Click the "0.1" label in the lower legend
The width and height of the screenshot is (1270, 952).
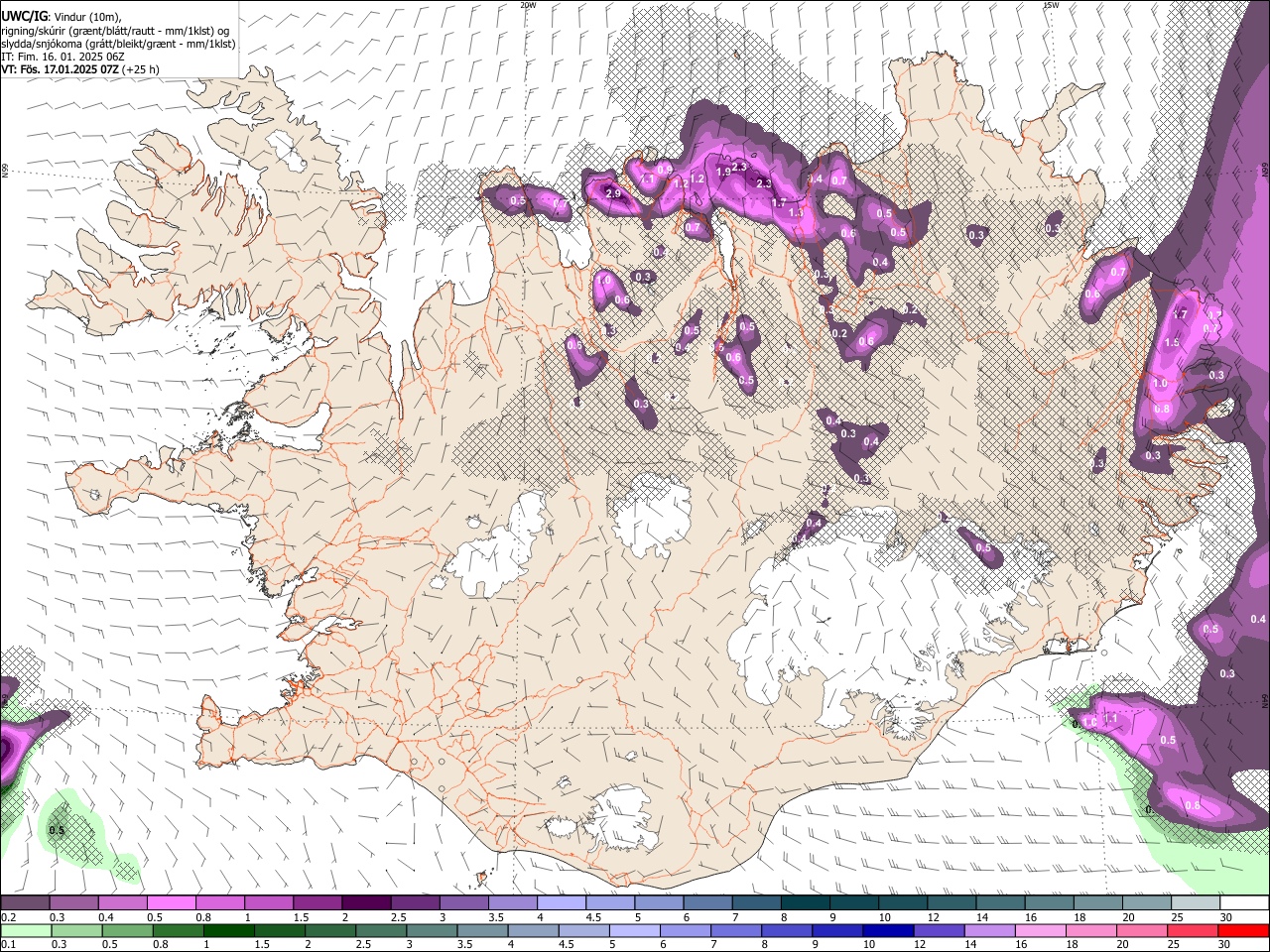(x=8, y=945)
